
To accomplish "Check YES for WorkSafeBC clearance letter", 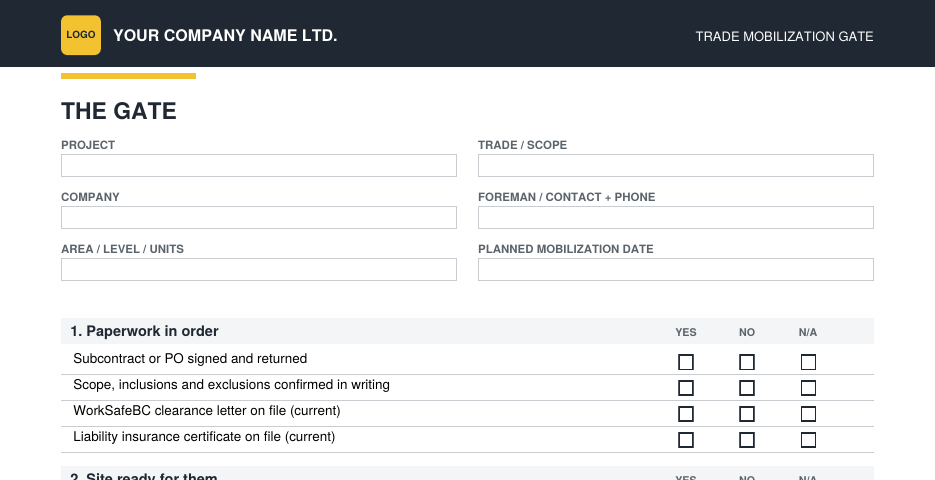I will coord(686,414).
